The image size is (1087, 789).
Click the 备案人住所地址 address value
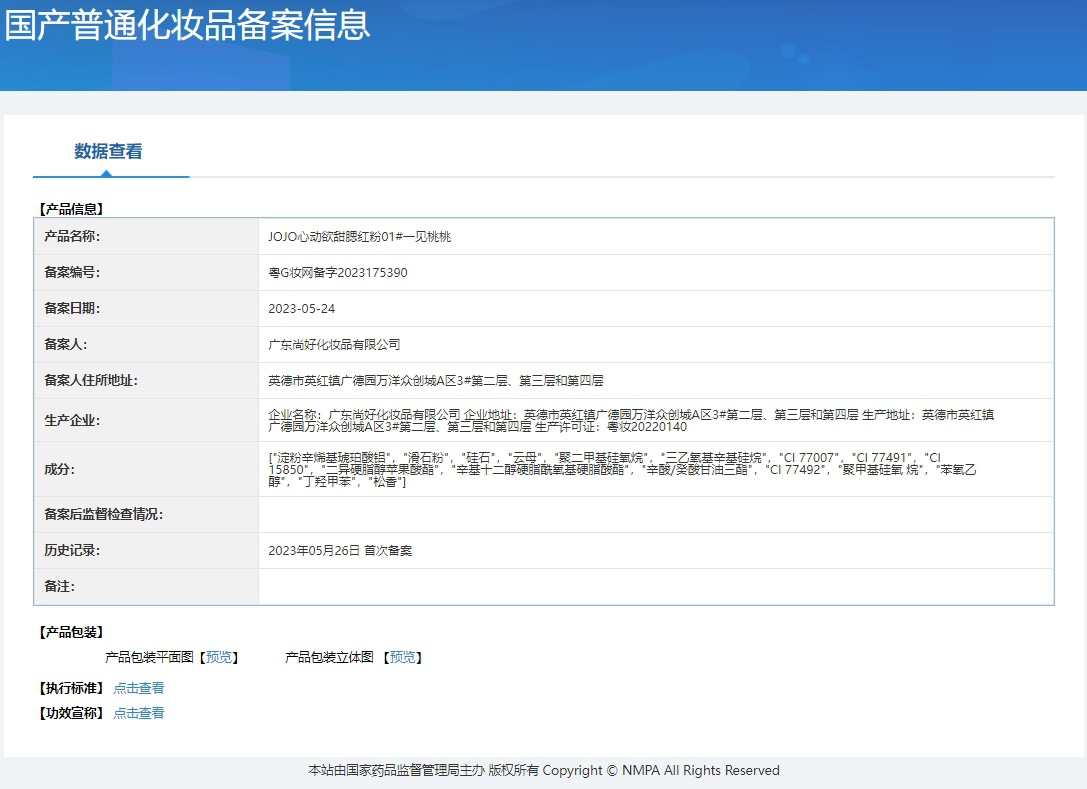coord(435,381)
